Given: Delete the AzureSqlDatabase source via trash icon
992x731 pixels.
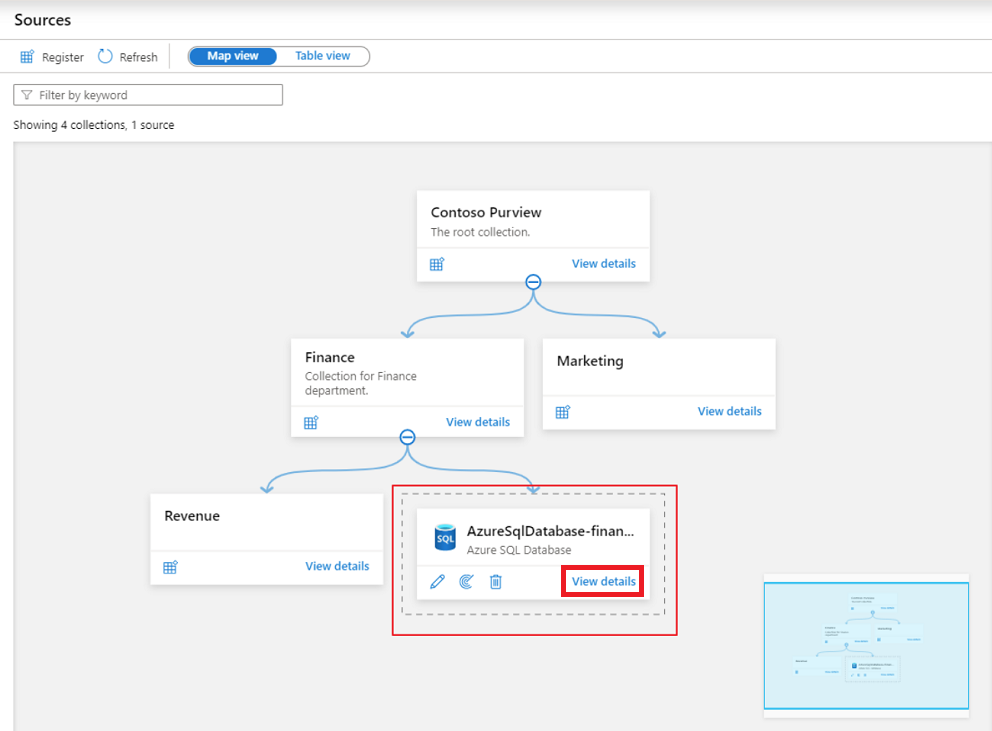Looking at the screenshot, I should click(x=495, y=581).
